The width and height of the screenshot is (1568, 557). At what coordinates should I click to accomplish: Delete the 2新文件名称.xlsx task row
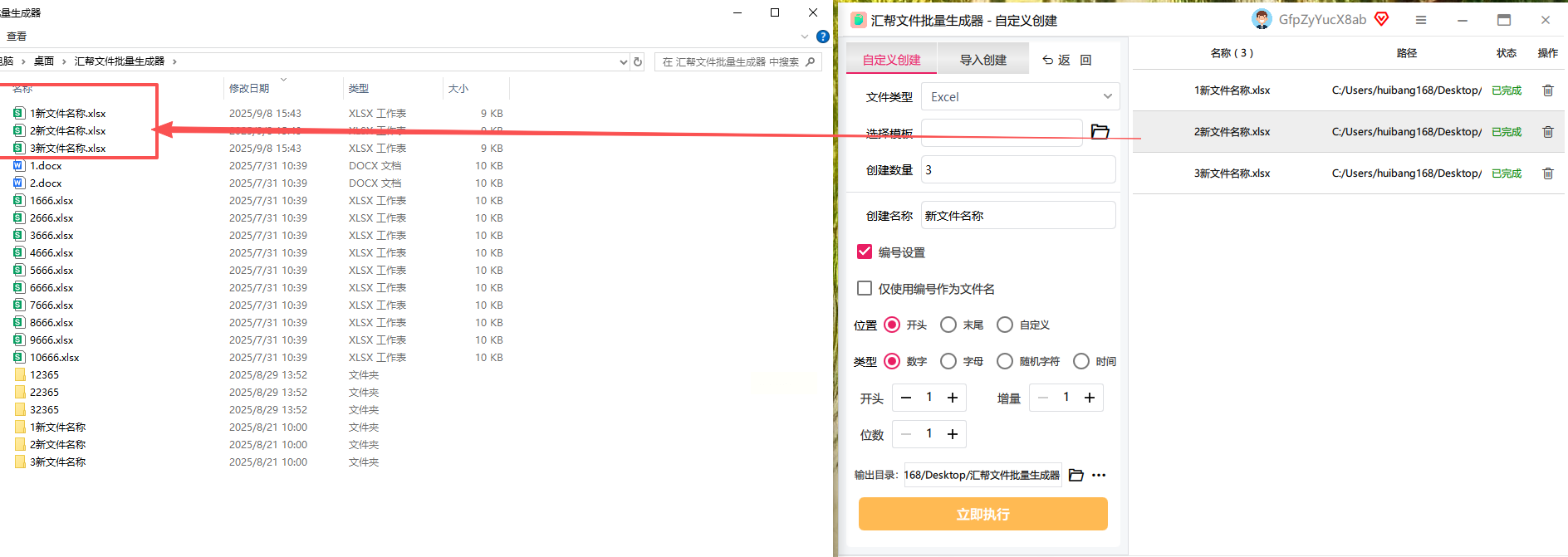pos(1548,132)
